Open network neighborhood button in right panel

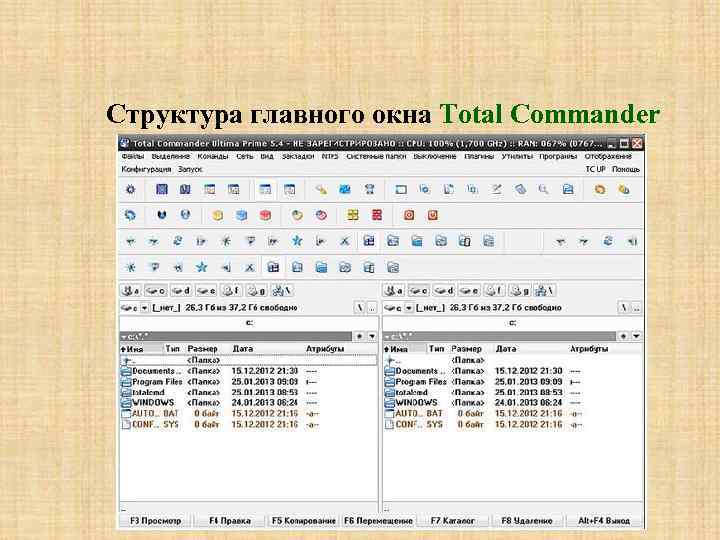pyautogui.click(x=546, y=291)
